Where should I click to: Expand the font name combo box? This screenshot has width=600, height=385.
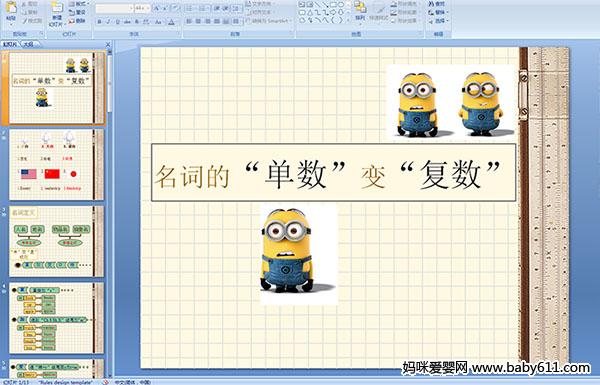pyautogui.click(x=114, y=8)
